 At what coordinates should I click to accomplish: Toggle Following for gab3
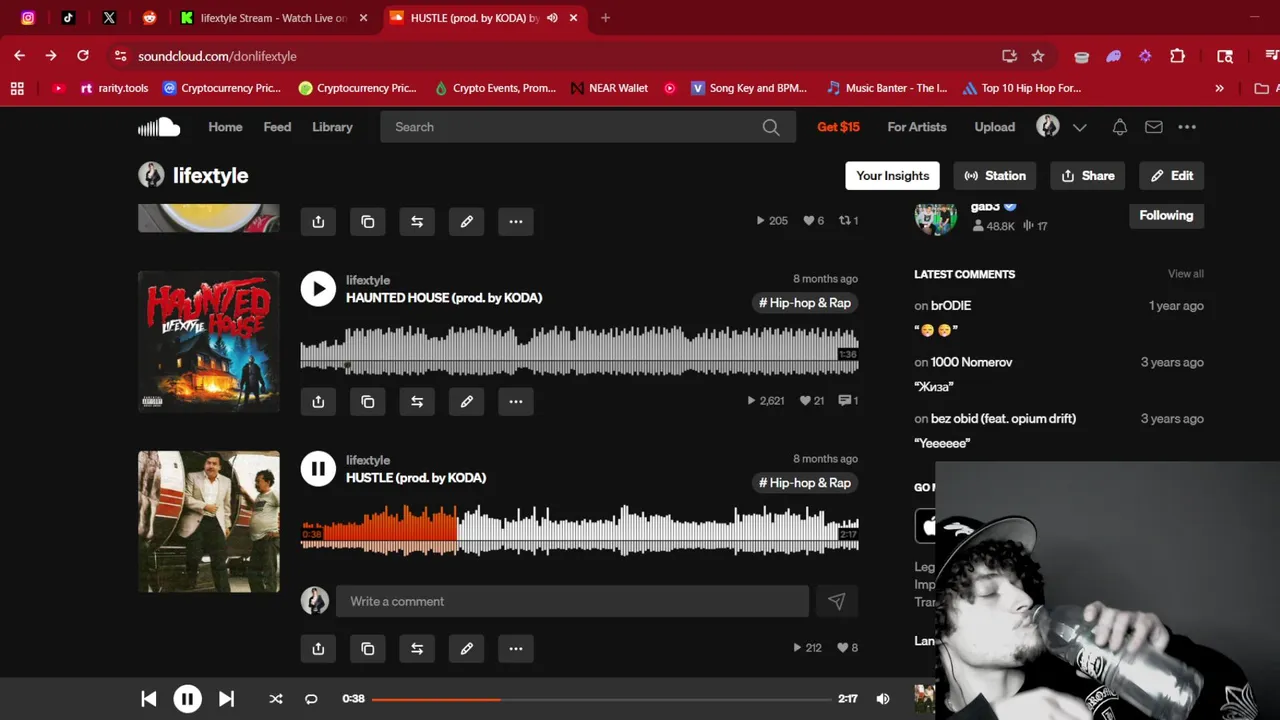click(x=1166, y=215)
